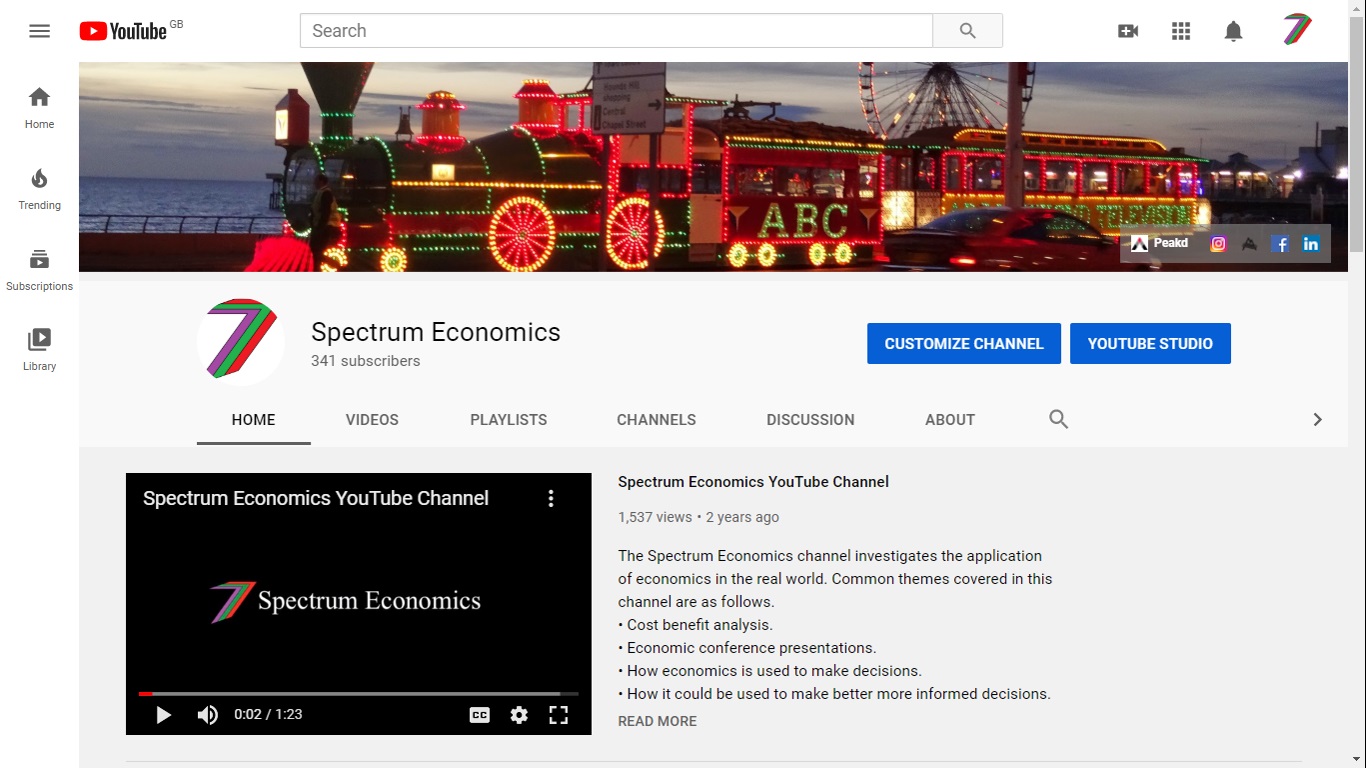The height and width of the screenshot is (768, 1366).
Task: Click the Spectrum Economics channel avatar
Action: [241, 341]
